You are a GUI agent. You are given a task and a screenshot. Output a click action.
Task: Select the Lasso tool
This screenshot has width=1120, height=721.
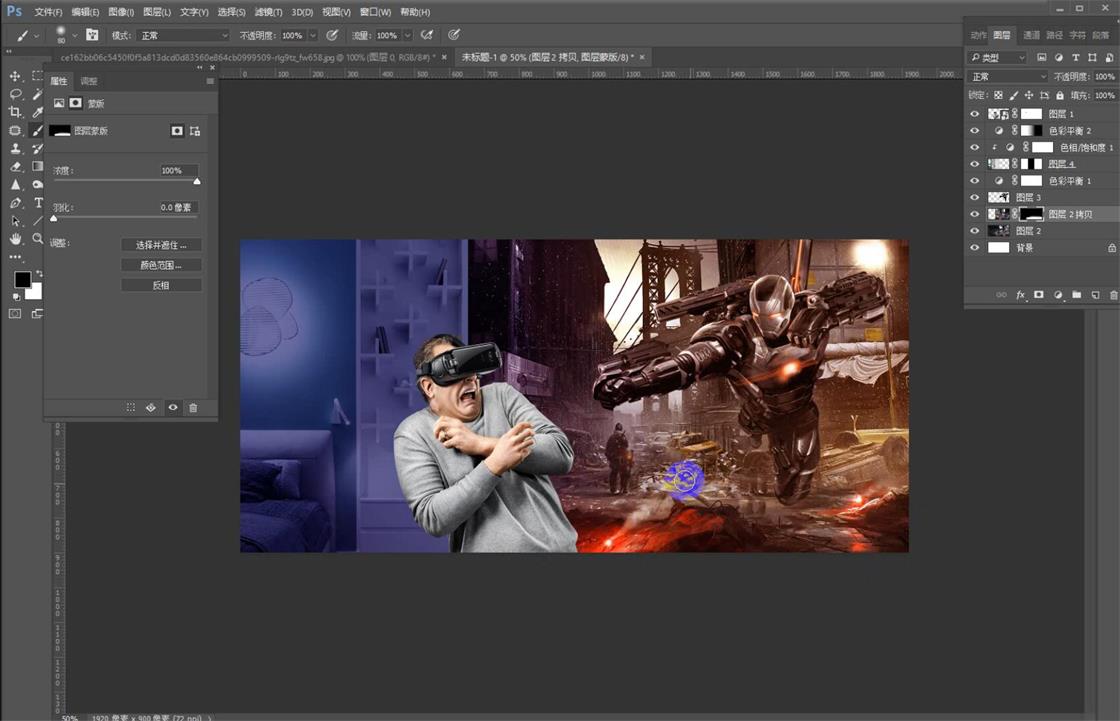(x=15, y=94)
